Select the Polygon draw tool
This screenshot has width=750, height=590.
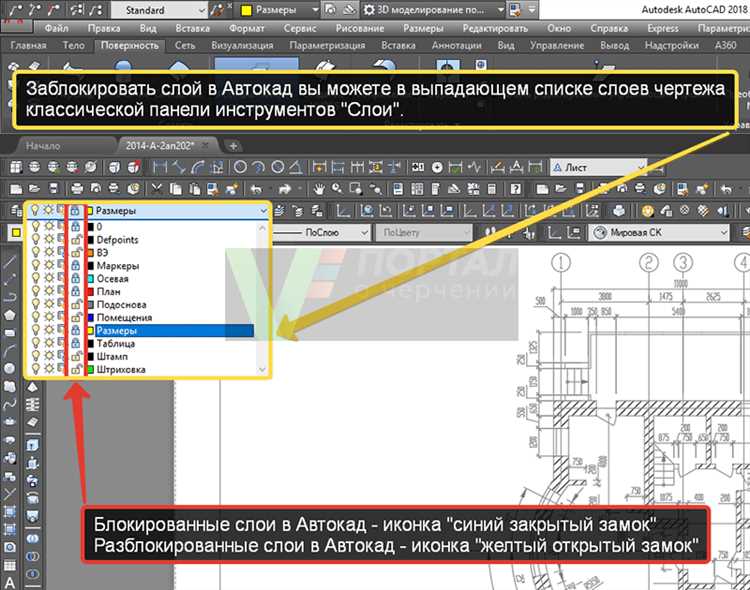click(10, 315)
